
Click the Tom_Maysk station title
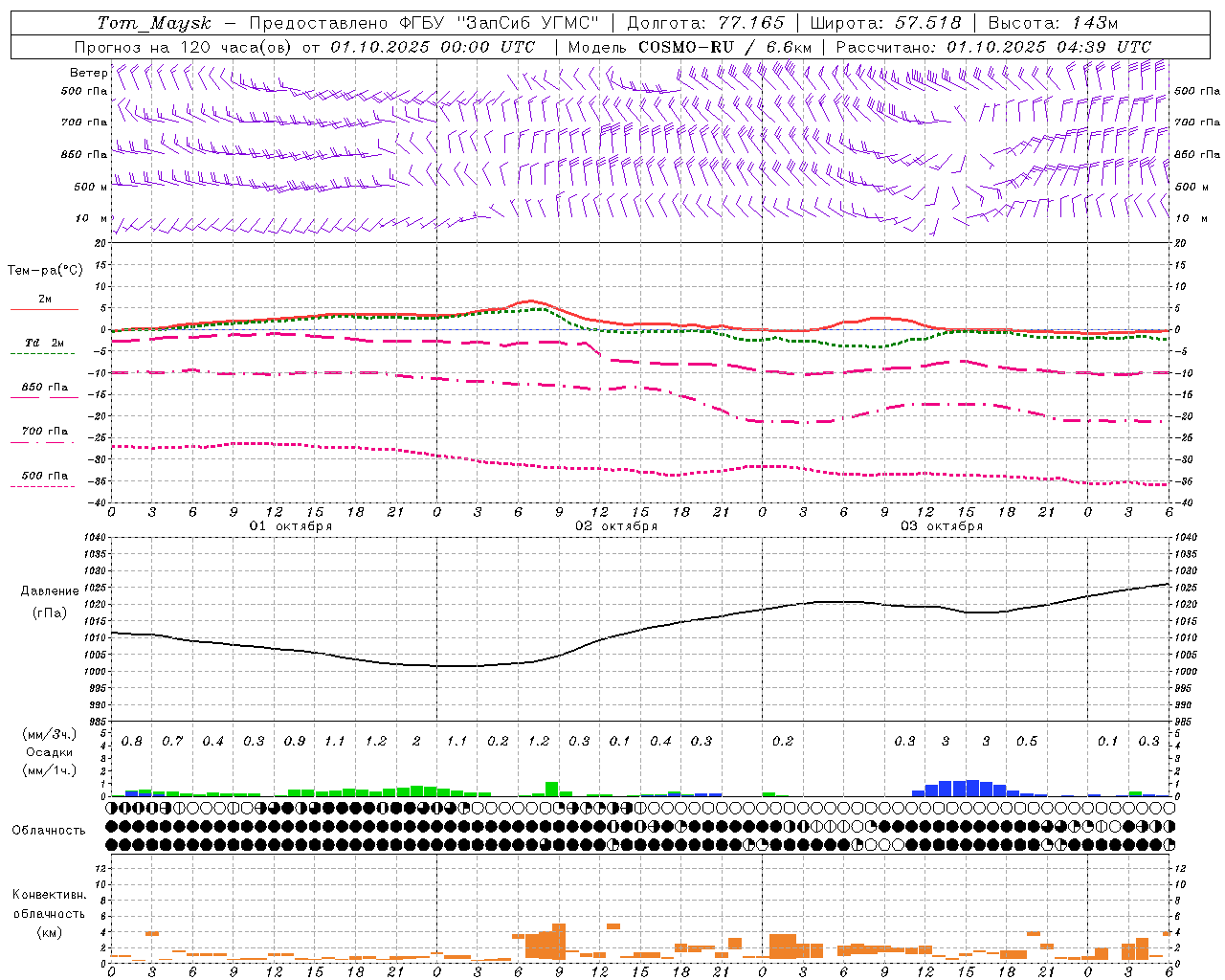point(154,23)
